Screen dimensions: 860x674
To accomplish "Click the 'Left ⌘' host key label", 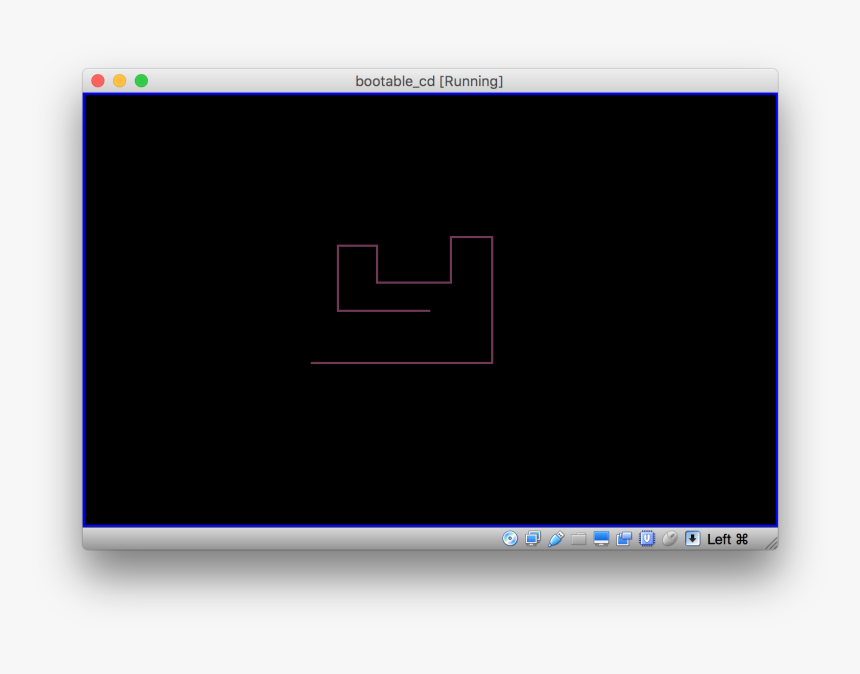I will (727, 539).
